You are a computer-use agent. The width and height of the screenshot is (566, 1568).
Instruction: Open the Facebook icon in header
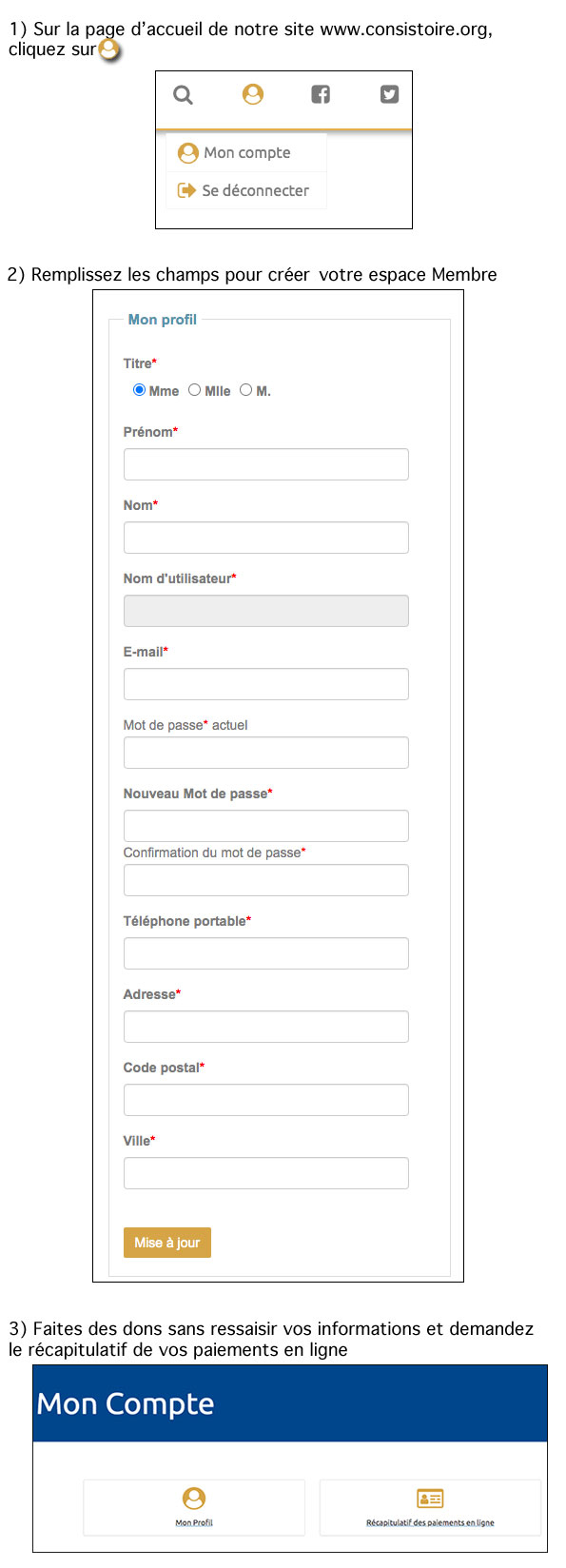321,94
